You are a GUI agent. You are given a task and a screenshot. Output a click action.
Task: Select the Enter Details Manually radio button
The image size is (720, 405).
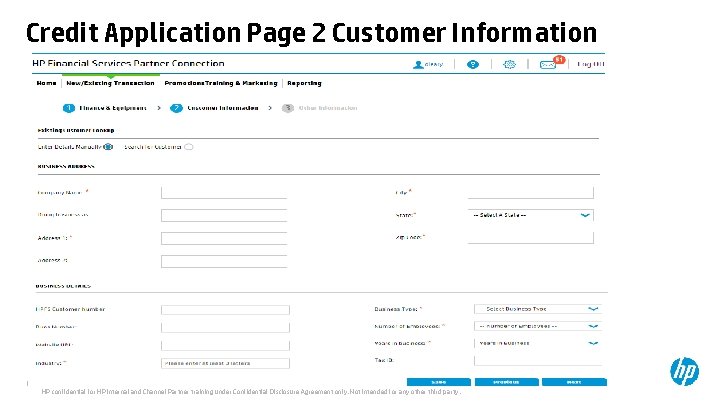point(108,147)
